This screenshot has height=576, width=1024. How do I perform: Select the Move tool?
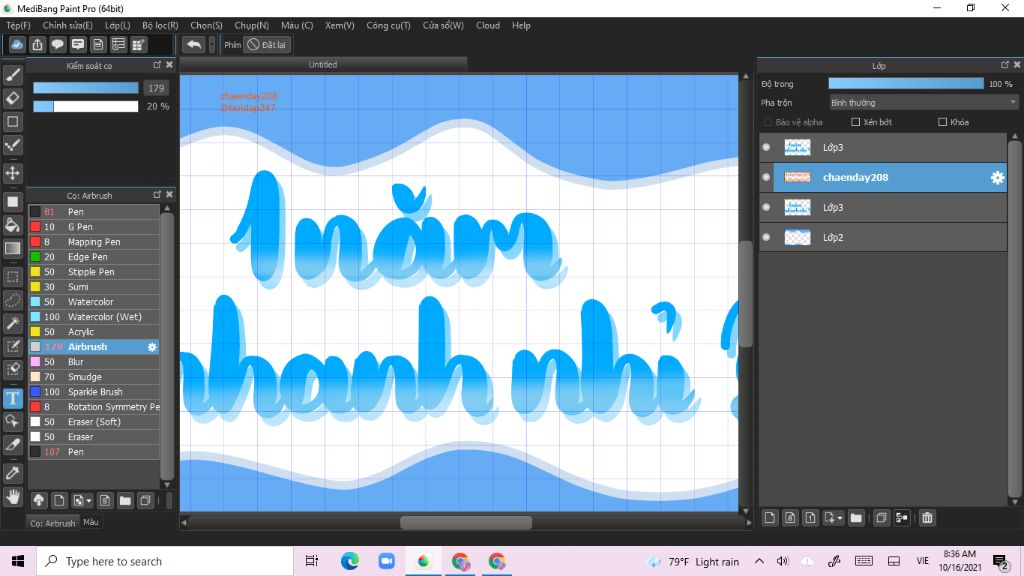coord(12,173)
